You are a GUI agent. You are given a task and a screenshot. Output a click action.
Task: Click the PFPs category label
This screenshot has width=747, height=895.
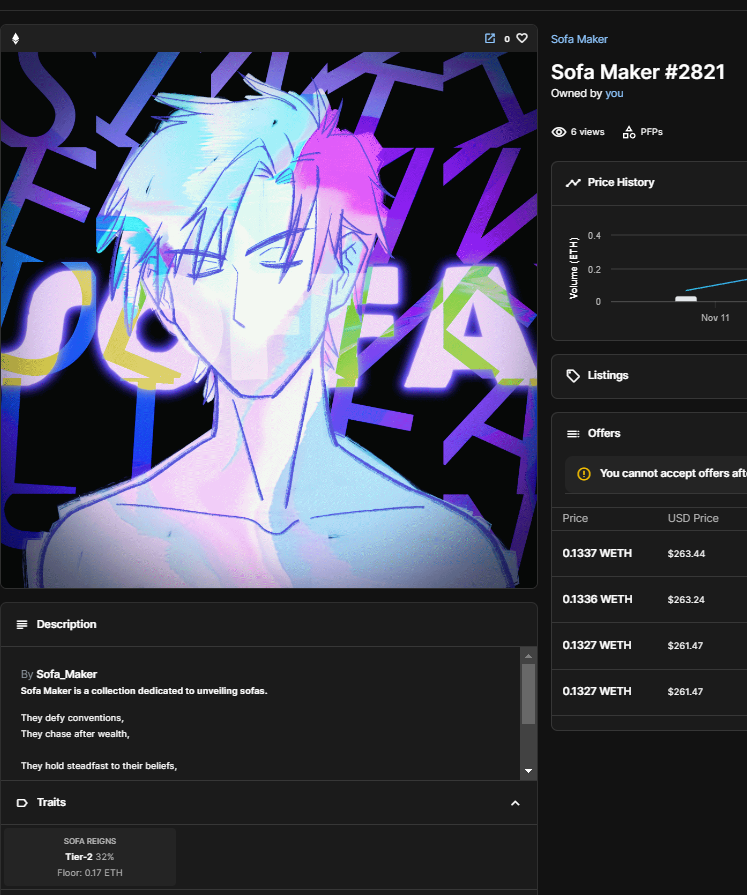point(651,132)
